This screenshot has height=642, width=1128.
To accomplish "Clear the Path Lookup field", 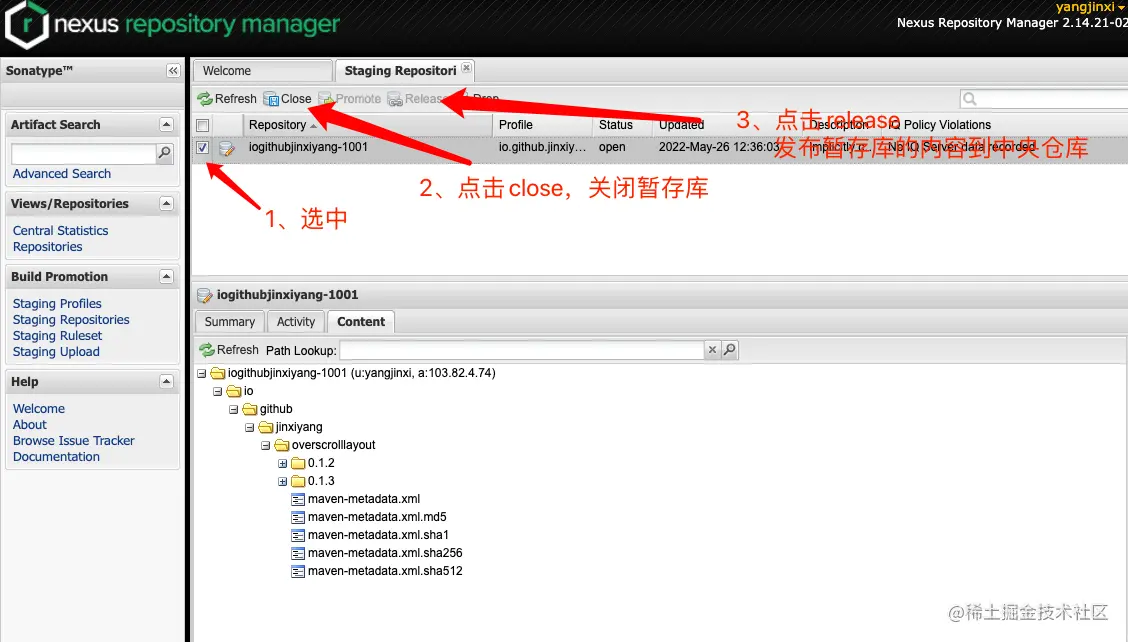I will click(712, 350).
